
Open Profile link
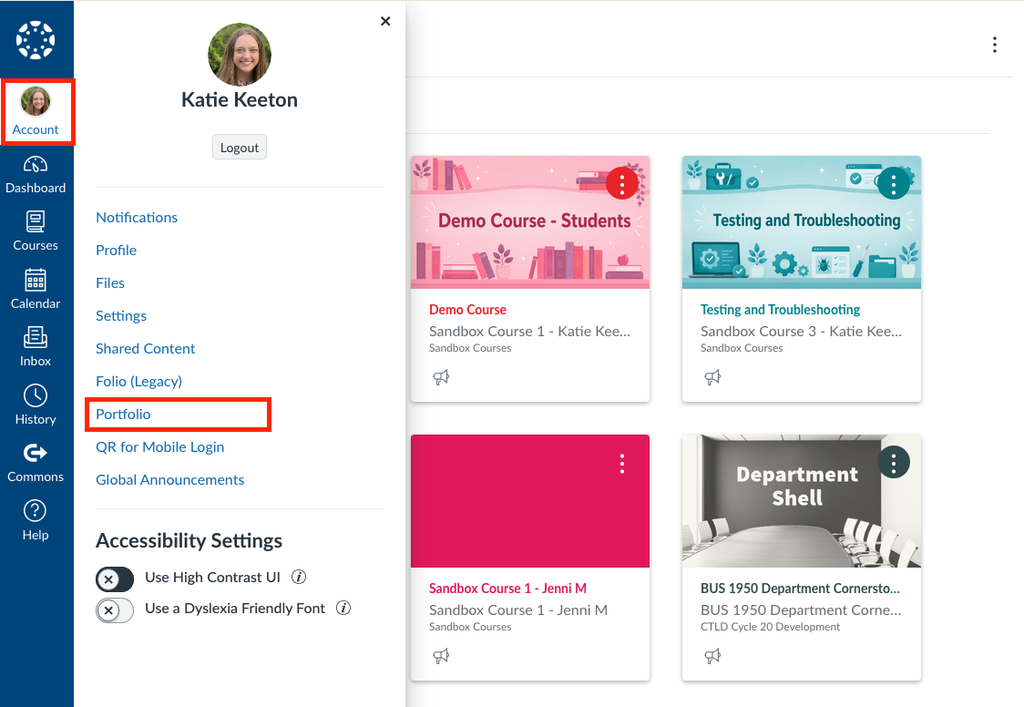pos(116,250)
